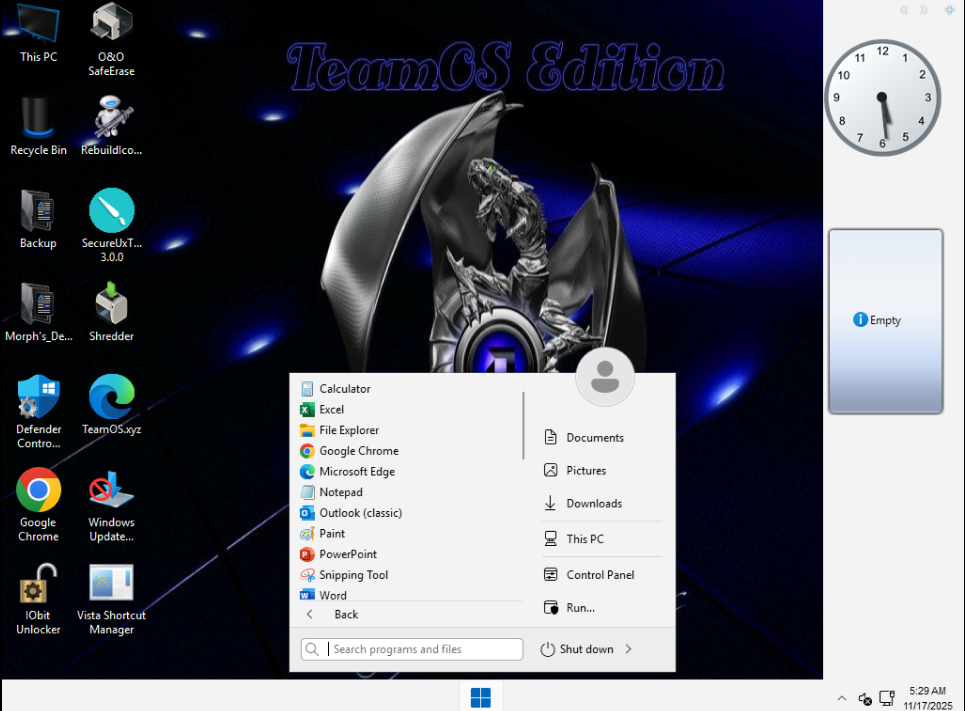Select Vista Shortcut Manager desktop icon
Viewport: 965px width, 711px height.
click(x=111, y=598)
